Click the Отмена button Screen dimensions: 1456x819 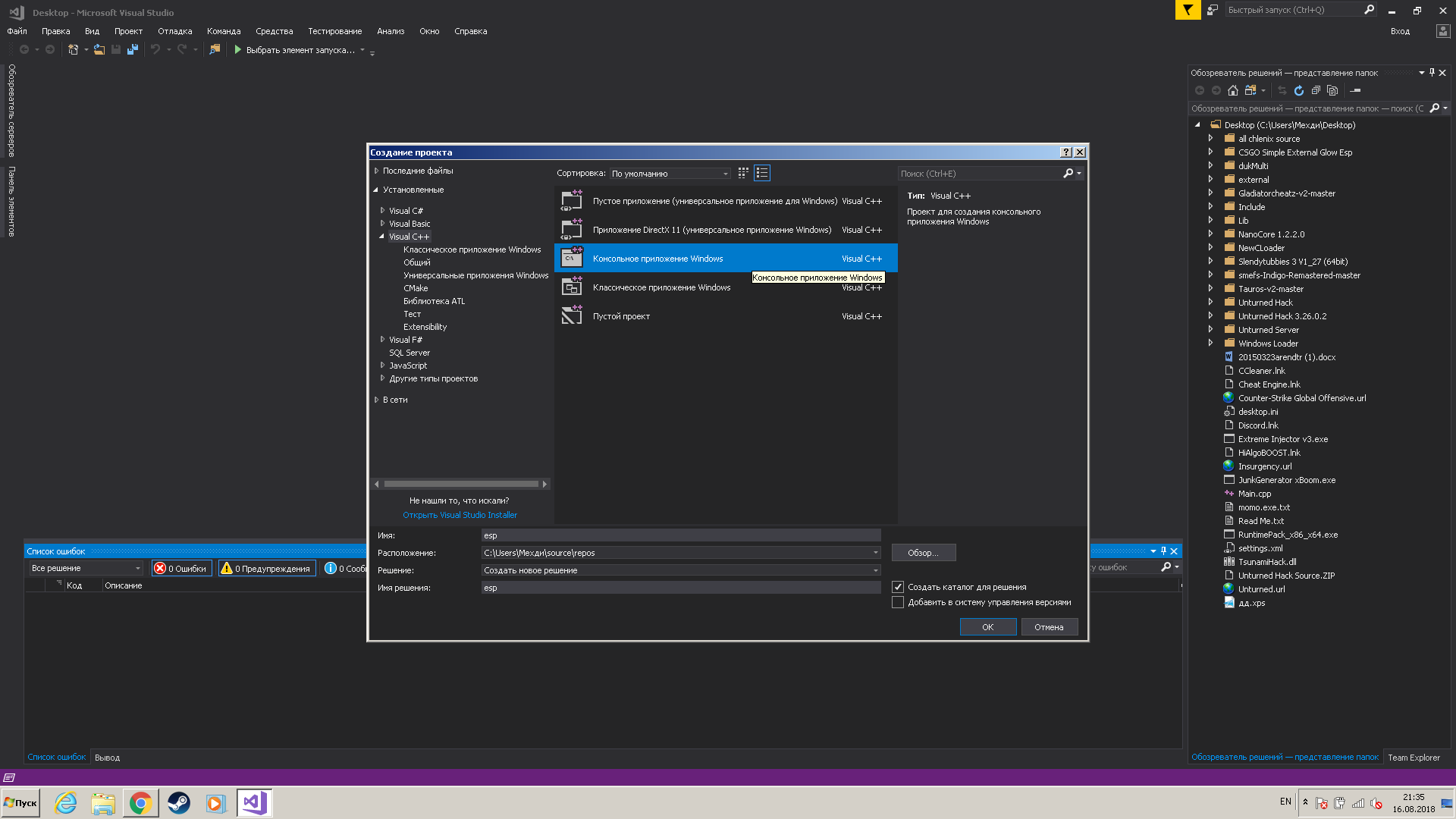(1049, 627)
